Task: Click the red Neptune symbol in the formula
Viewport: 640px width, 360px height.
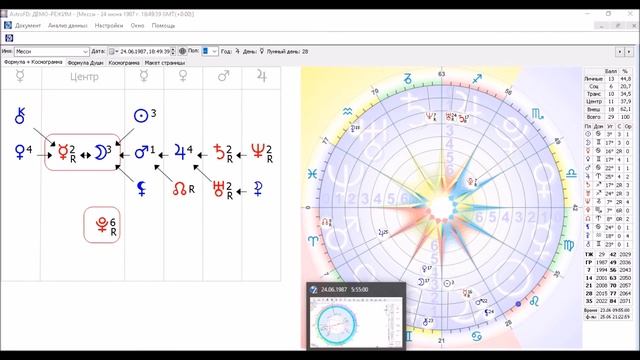Action: [x=258, y=151]
